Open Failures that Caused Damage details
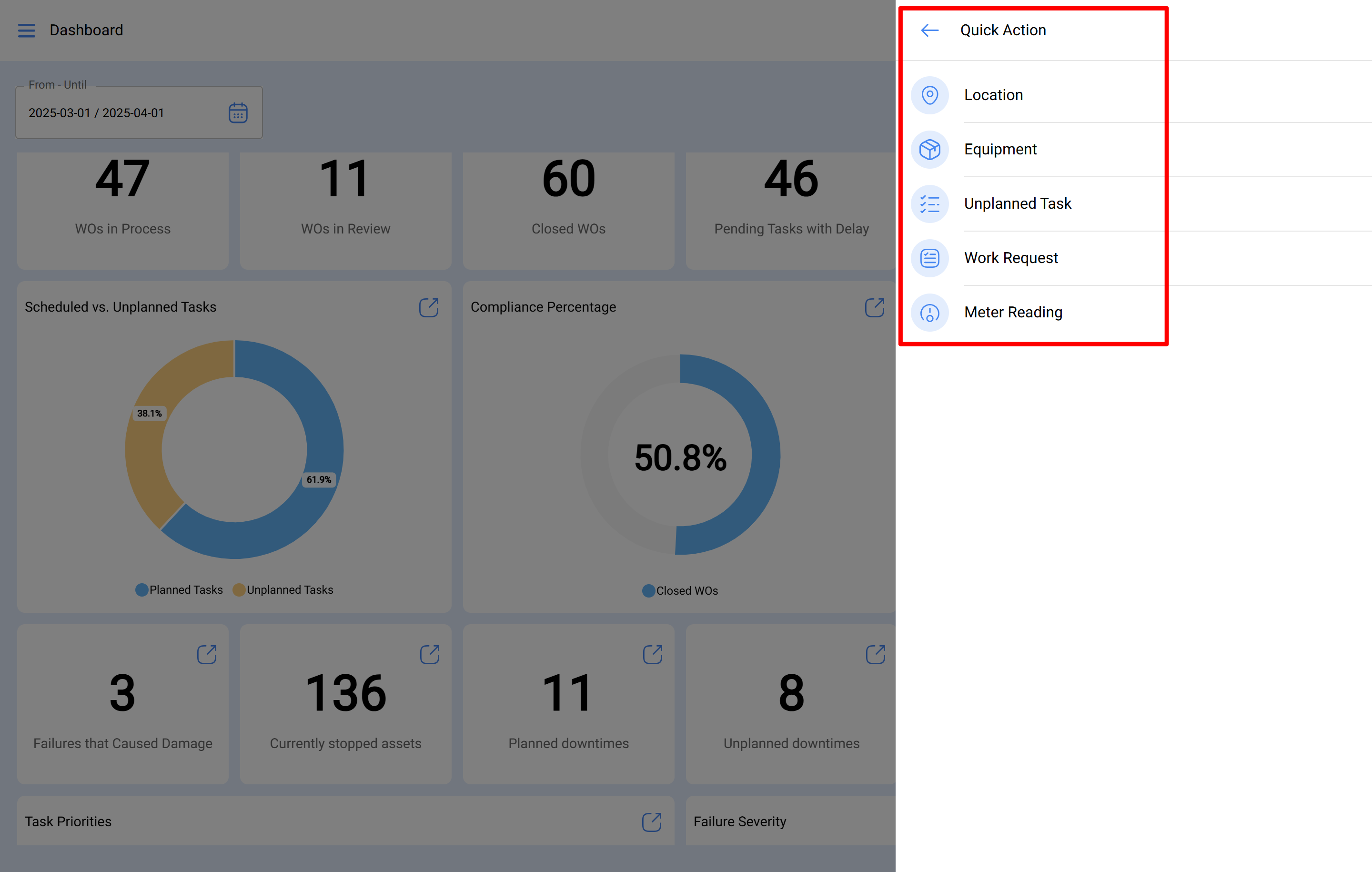The width and height of the screenshot is (1372, 872). (x=207, y=654)
